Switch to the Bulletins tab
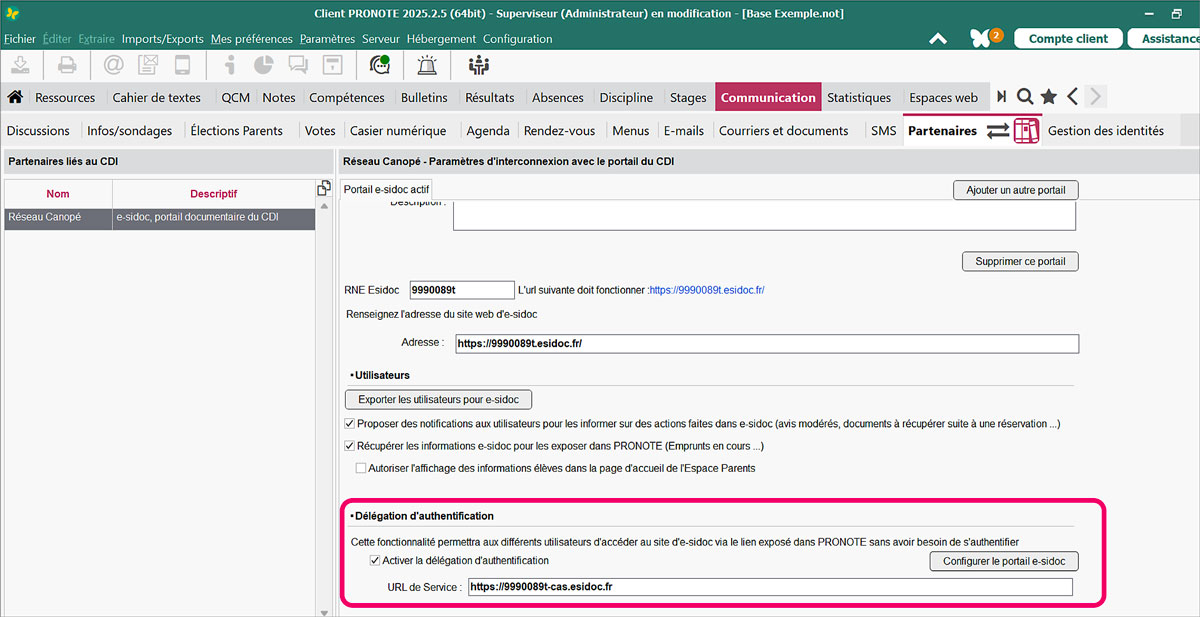 coord(424,98)
